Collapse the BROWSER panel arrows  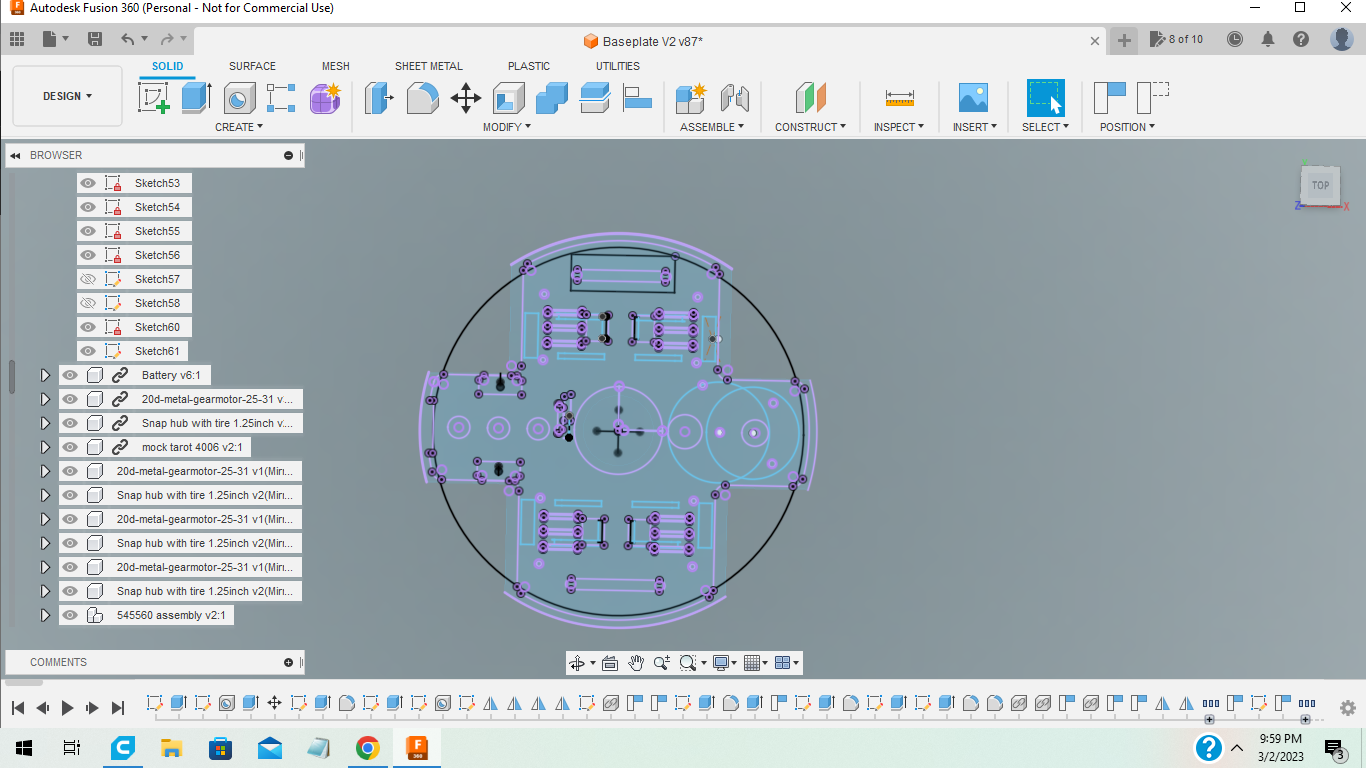(15, 155)
